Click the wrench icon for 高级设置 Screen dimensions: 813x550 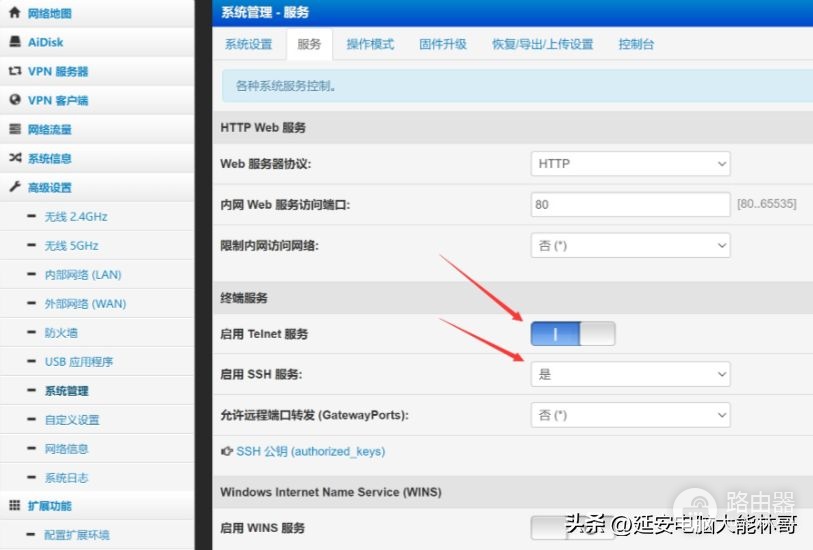(x=15, y=187)
